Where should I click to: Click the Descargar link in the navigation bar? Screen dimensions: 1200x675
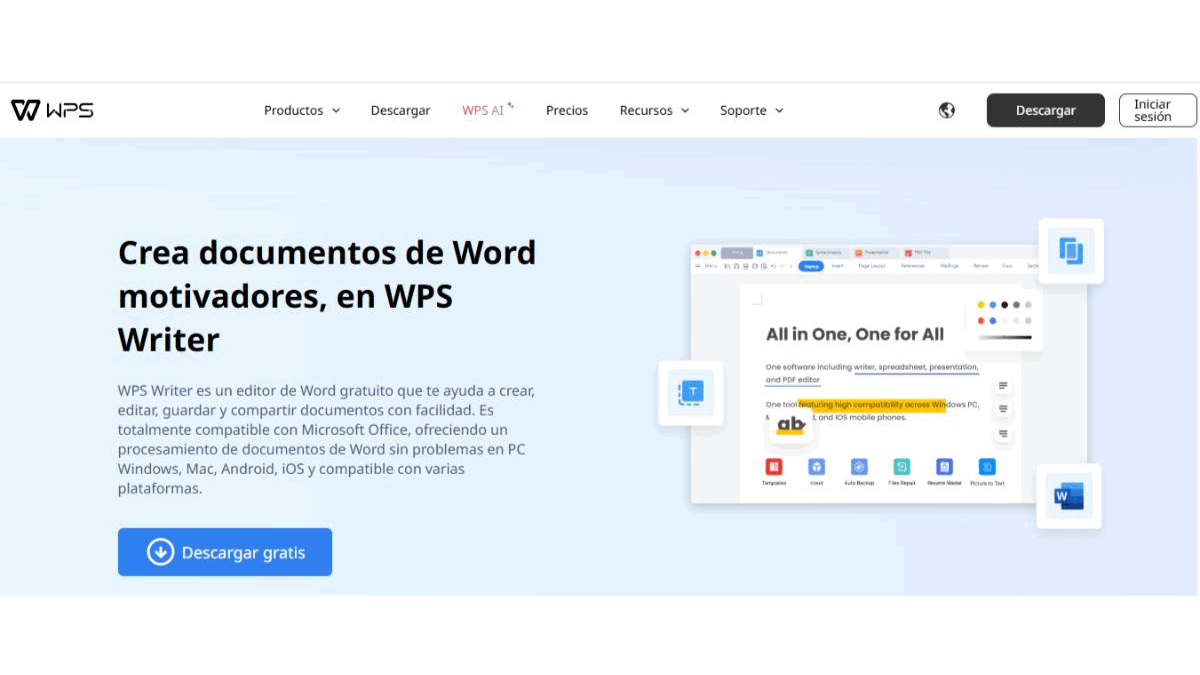[x=400, y=110]
